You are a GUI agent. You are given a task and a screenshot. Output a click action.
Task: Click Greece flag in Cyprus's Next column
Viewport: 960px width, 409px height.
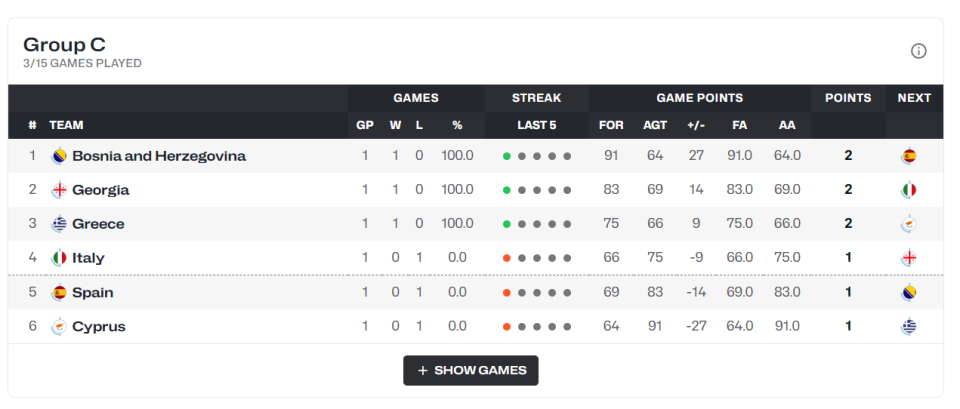pos(908,327)
